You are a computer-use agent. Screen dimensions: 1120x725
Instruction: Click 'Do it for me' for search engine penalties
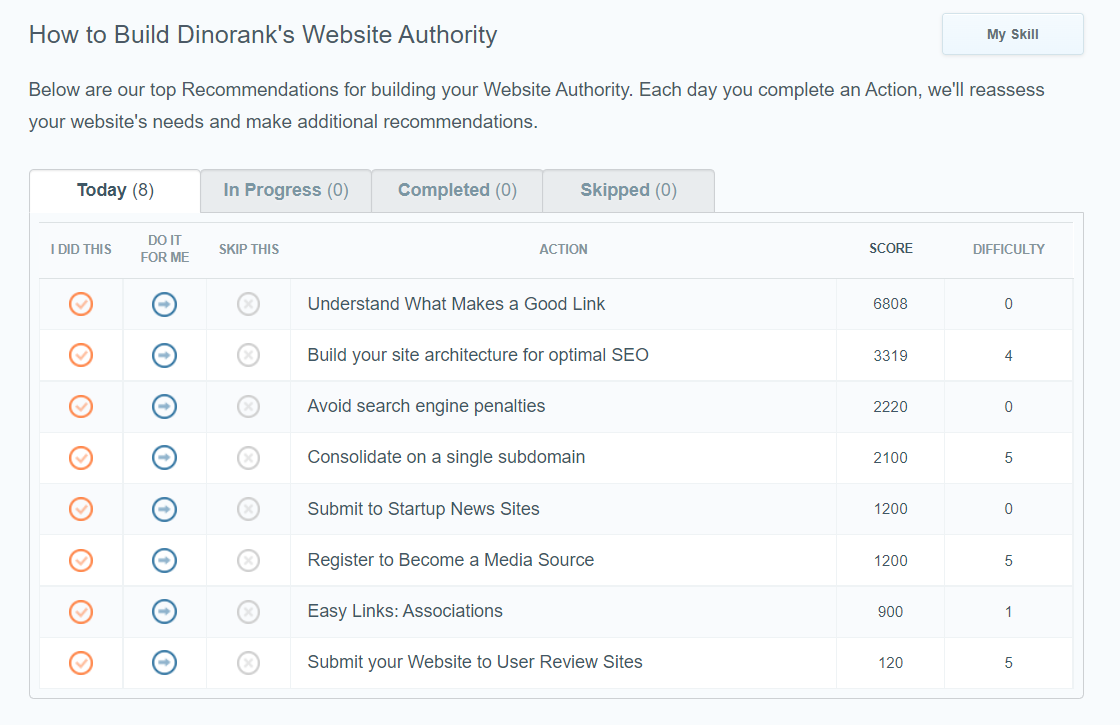point(164,406)
